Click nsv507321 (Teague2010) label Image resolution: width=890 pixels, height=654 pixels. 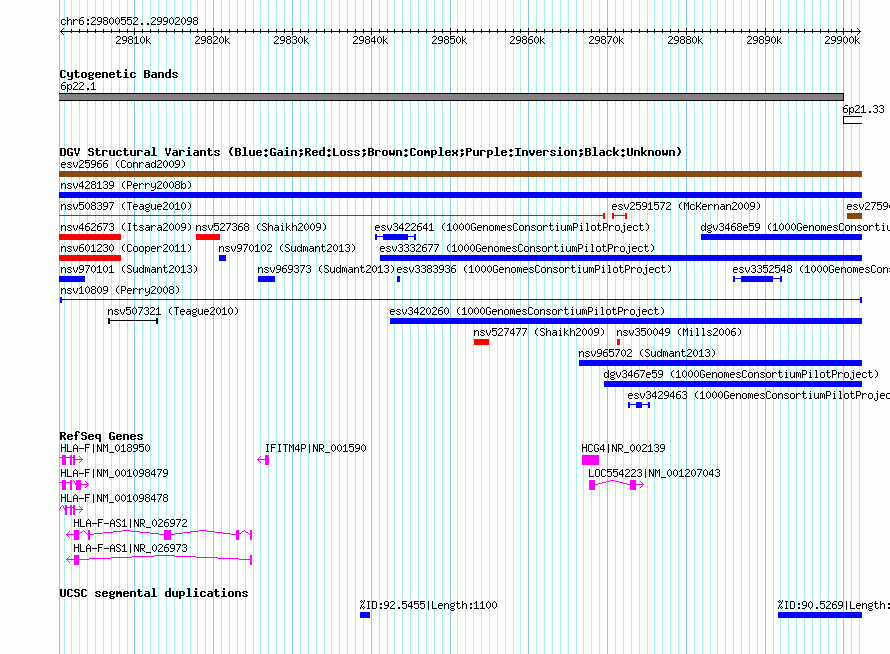pyautogui.click(x=173, y=311)
